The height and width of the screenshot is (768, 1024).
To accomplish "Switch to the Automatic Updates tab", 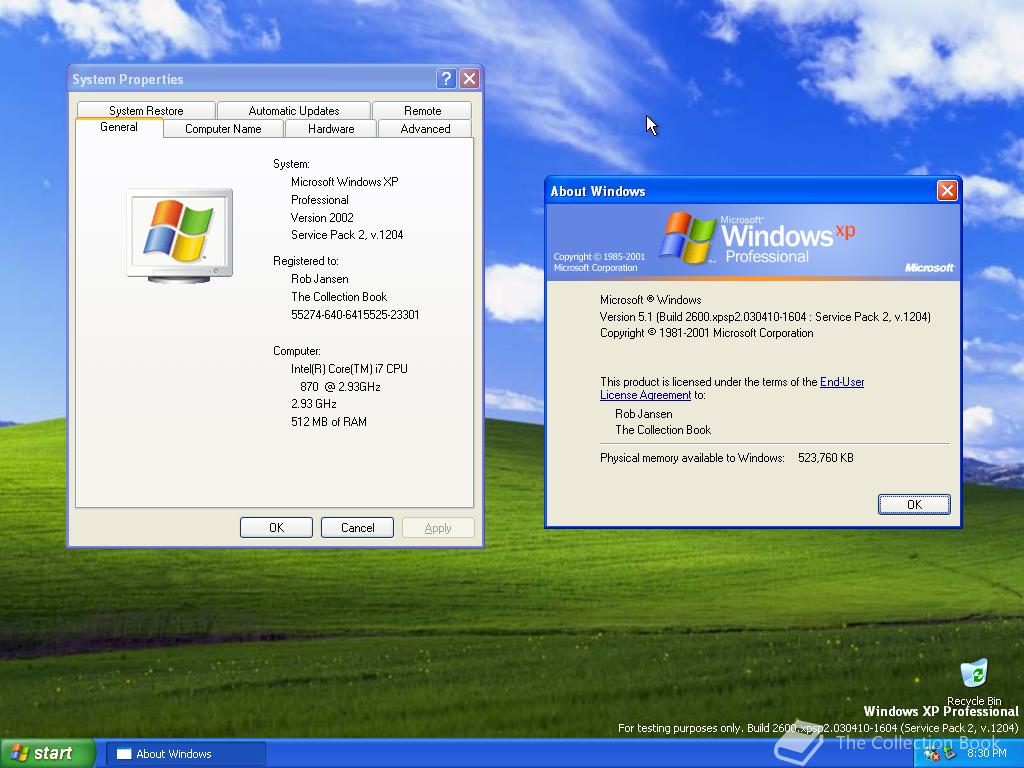I will pos(294,110).
